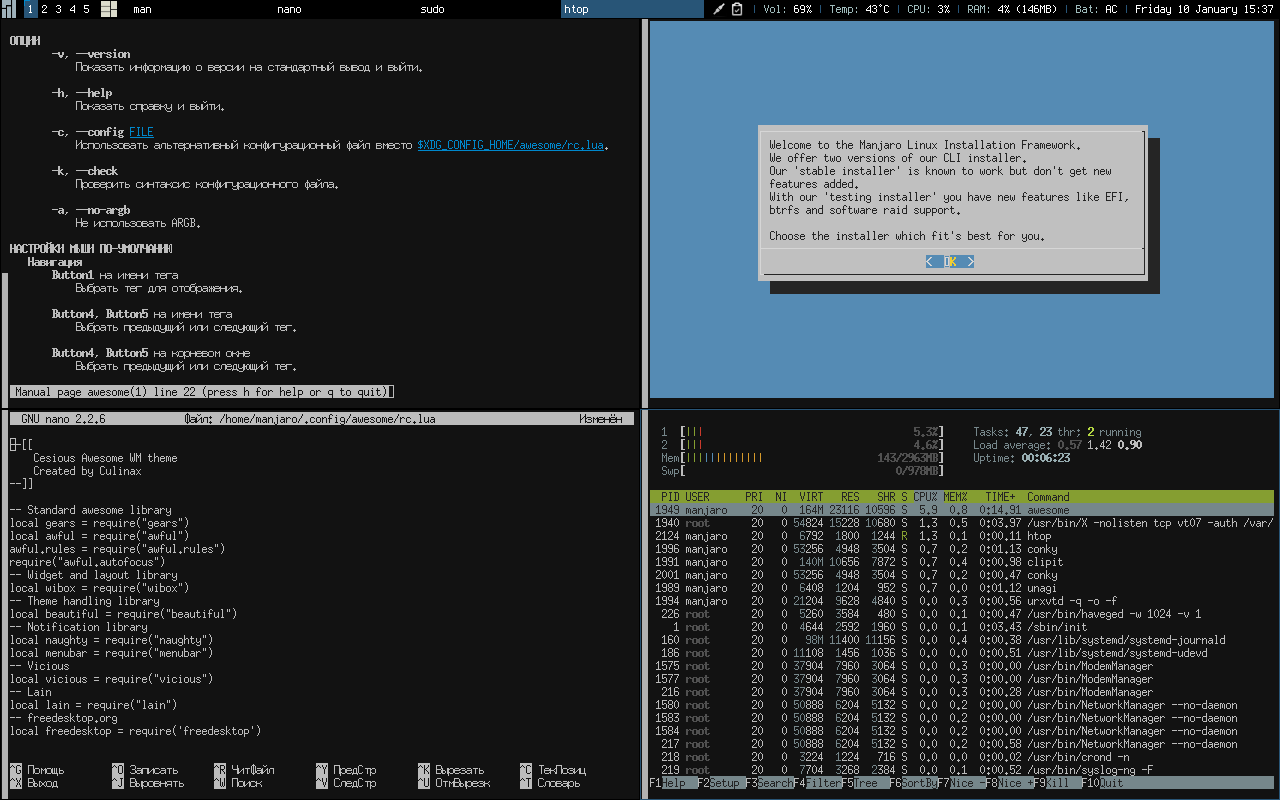Sort htop by the MEM% column header
This screenshot has width=1280, height=800.
pyautogui.click(x=955, y=497)
